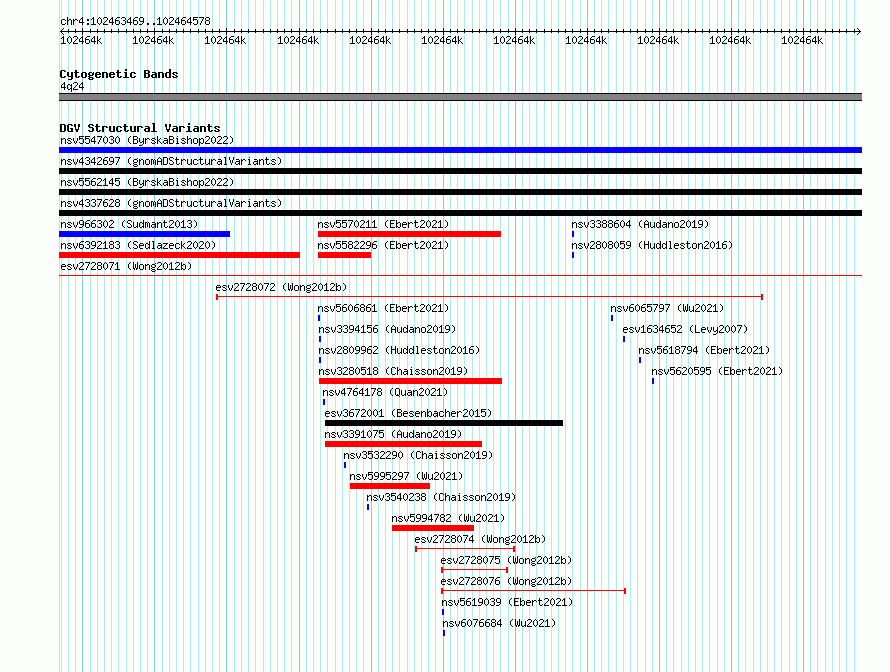The height and width of the screenshot is (672, 890).
Task: Click nsv5620595 (Ebert2021) label
Action: [x=717, y=371]
